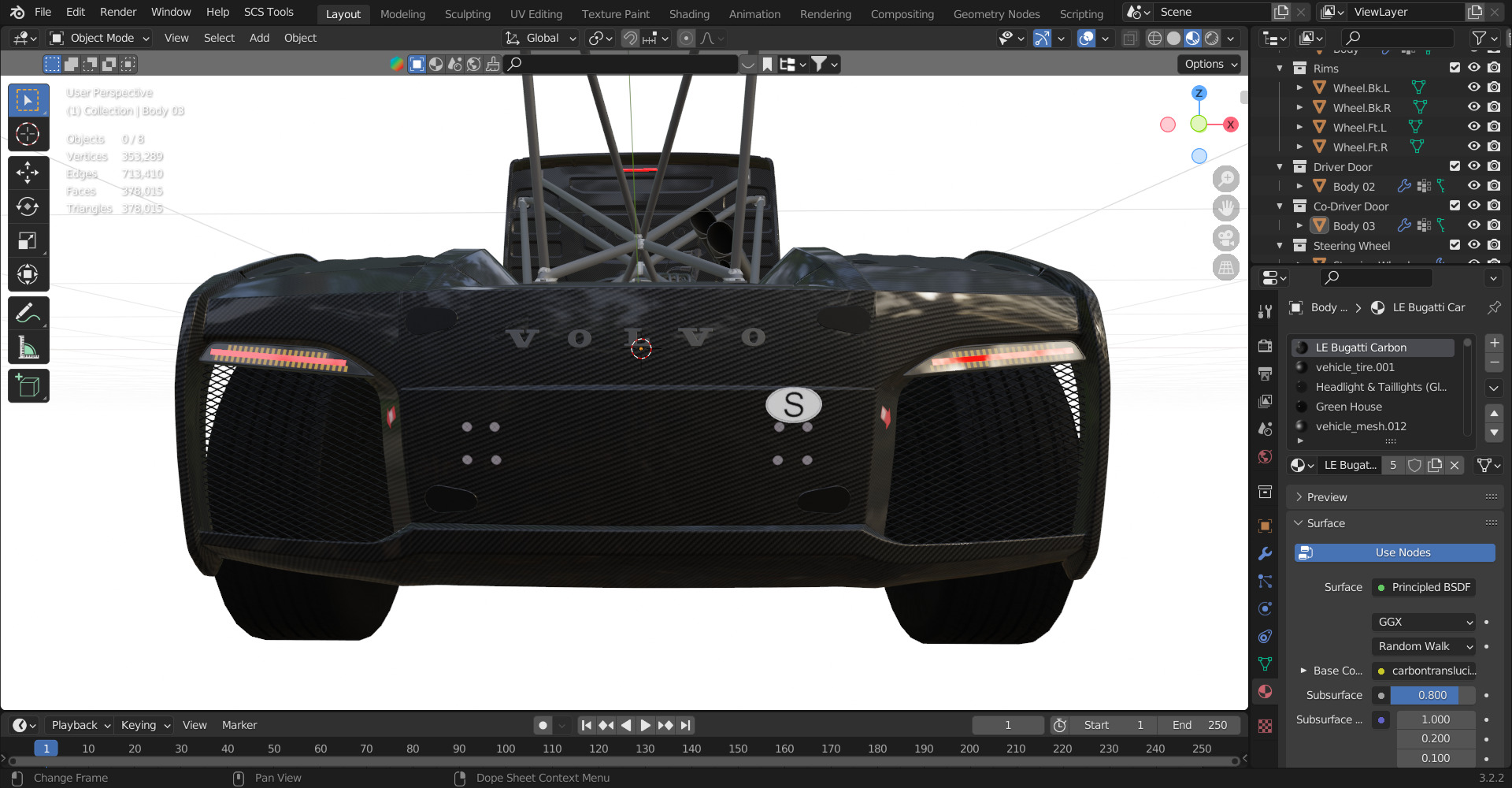Open the Playback popover
The image size is (1512, 788).
point(80,725)
